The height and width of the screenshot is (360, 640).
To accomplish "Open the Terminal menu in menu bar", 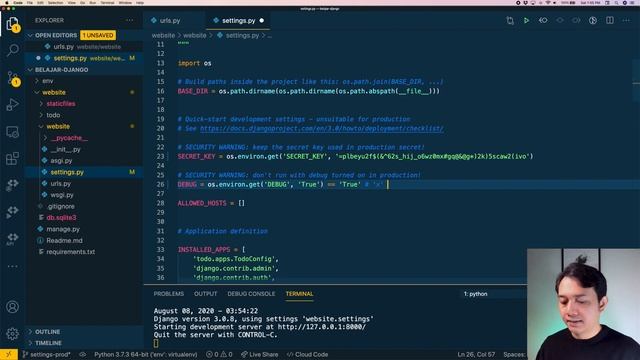I will click(x=107, y=2).
